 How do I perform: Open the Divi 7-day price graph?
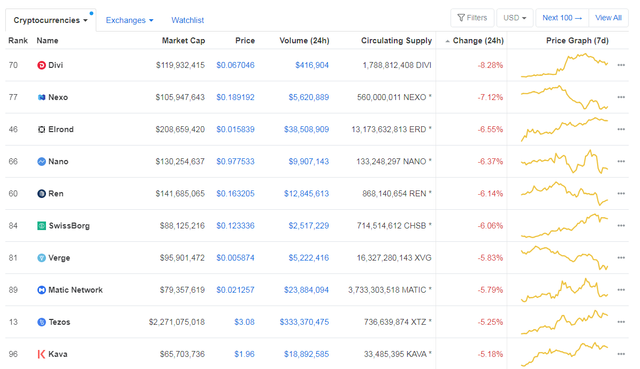[x=564, y=65]
